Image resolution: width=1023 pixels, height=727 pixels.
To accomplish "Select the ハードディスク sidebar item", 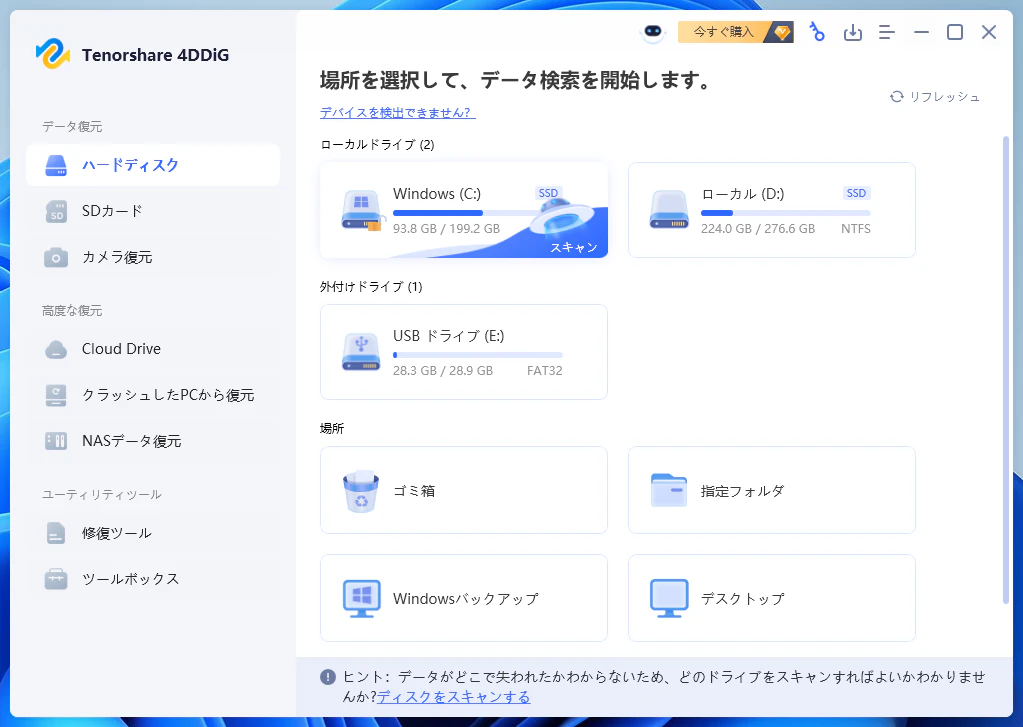I will click(x=153, y=165).
